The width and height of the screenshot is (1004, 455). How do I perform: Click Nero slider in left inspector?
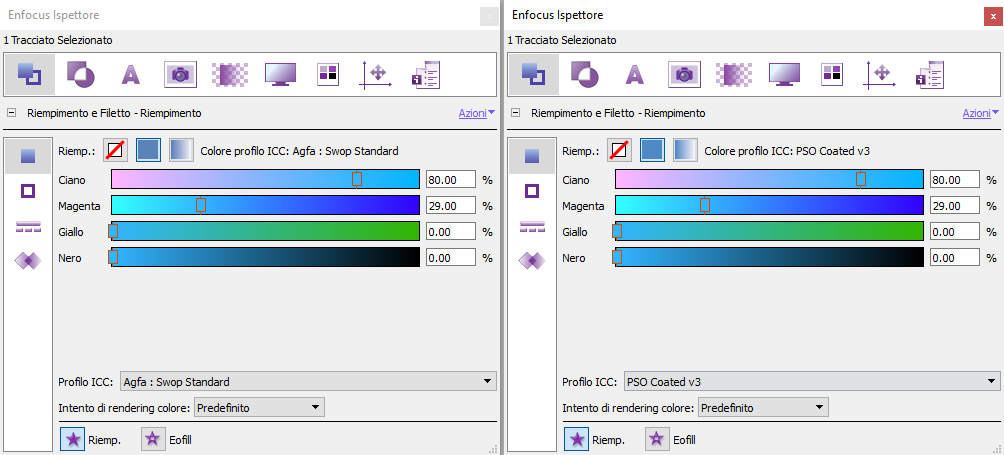266,257
